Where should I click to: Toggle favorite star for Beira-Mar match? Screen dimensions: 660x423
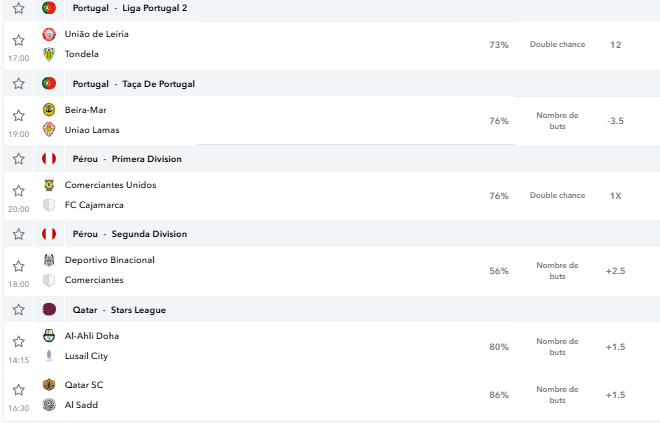click(x=19, y=116)
